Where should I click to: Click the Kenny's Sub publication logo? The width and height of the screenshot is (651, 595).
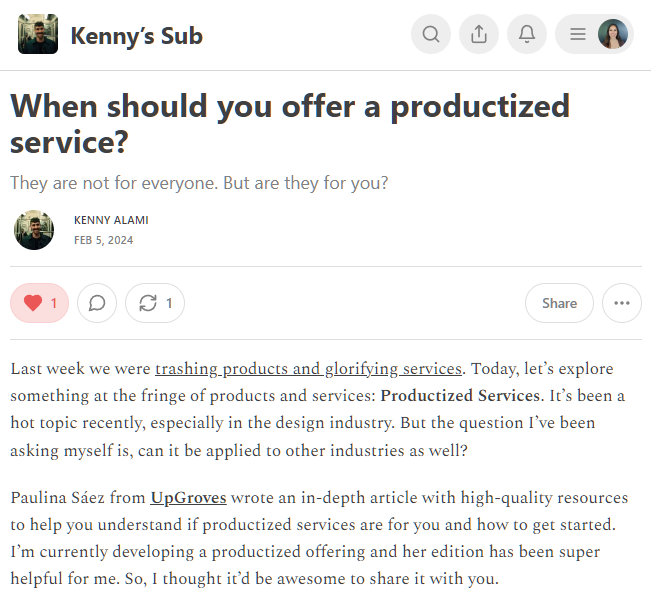click(x=38, y=35)
